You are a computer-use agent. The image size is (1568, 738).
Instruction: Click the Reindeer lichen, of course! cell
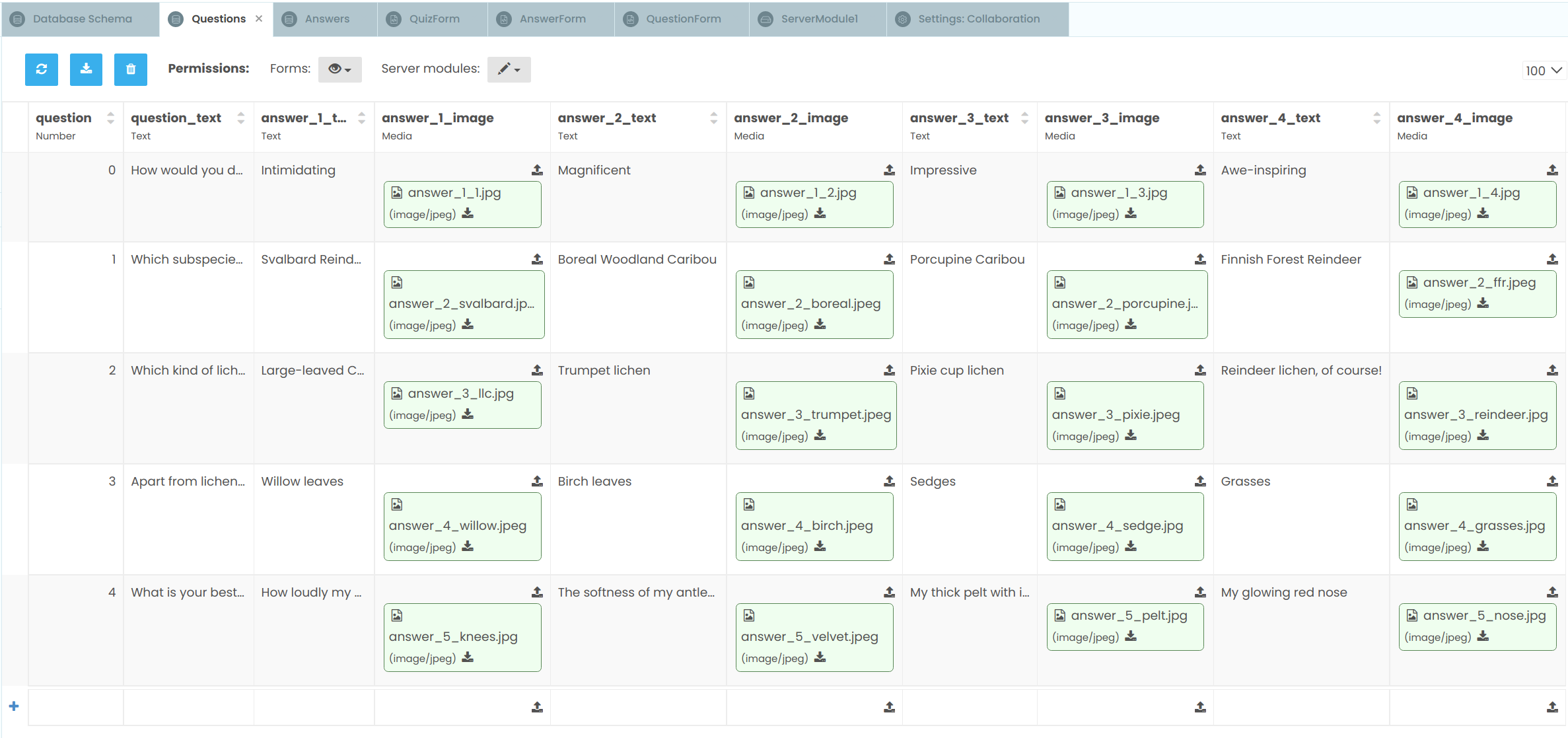pos(1301,371)
